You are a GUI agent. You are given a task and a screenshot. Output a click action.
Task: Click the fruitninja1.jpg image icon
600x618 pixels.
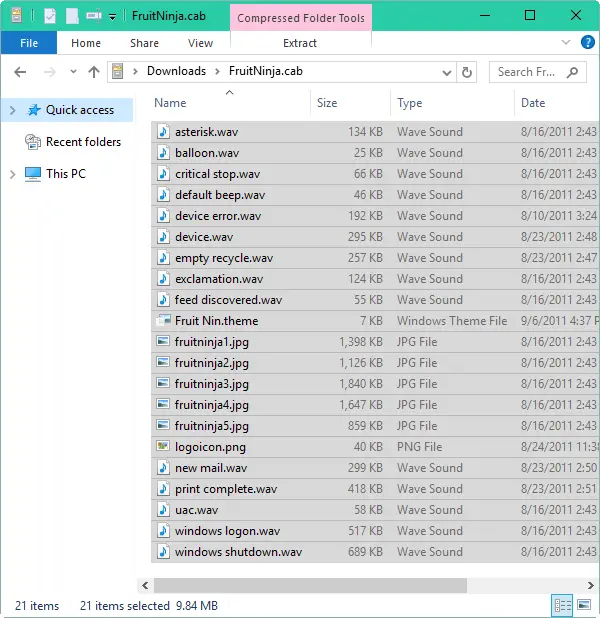(163, 341)
